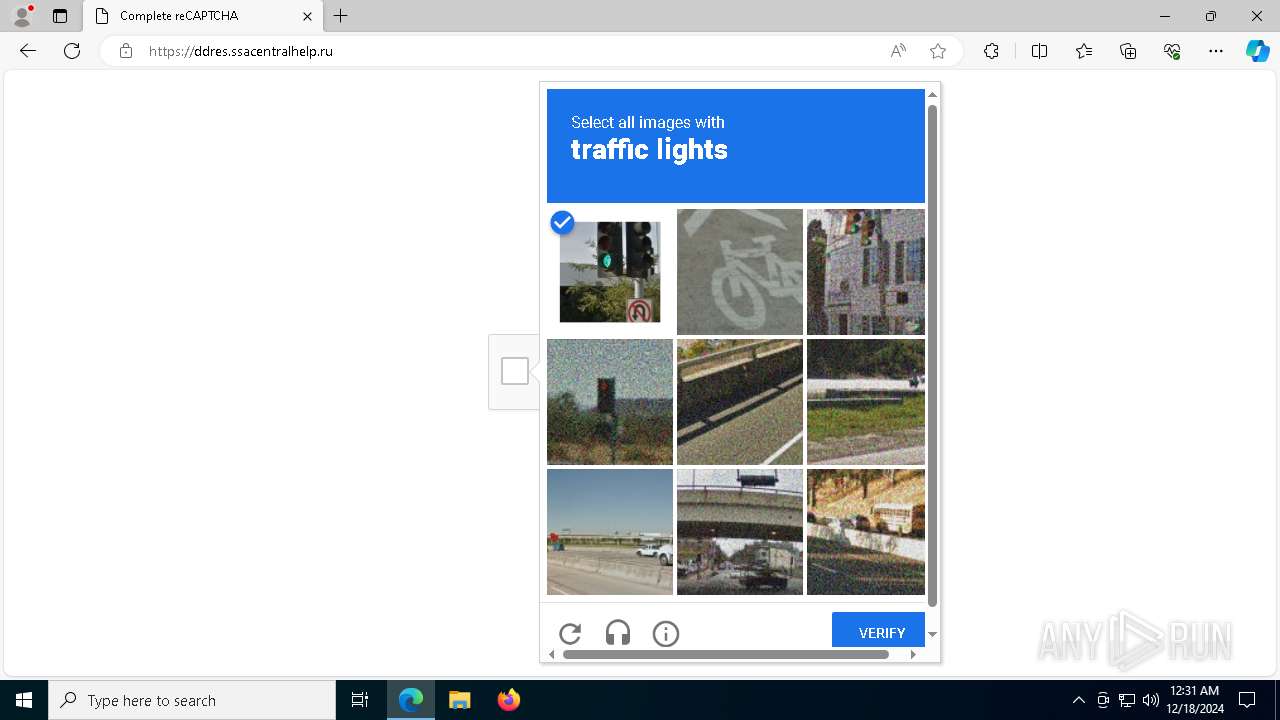Click the browser Back arrow
Viewport: 1280px width, 720px height.
click(28, 51)
